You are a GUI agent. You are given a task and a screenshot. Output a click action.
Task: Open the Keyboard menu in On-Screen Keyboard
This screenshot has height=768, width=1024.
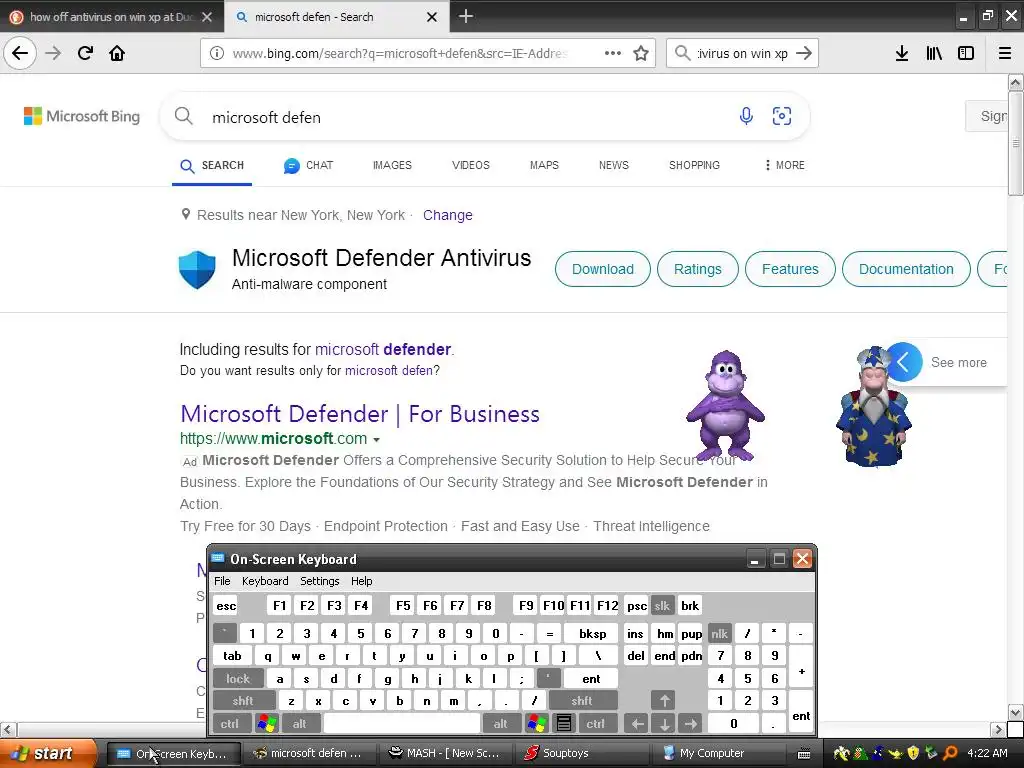tap(264, 581)
